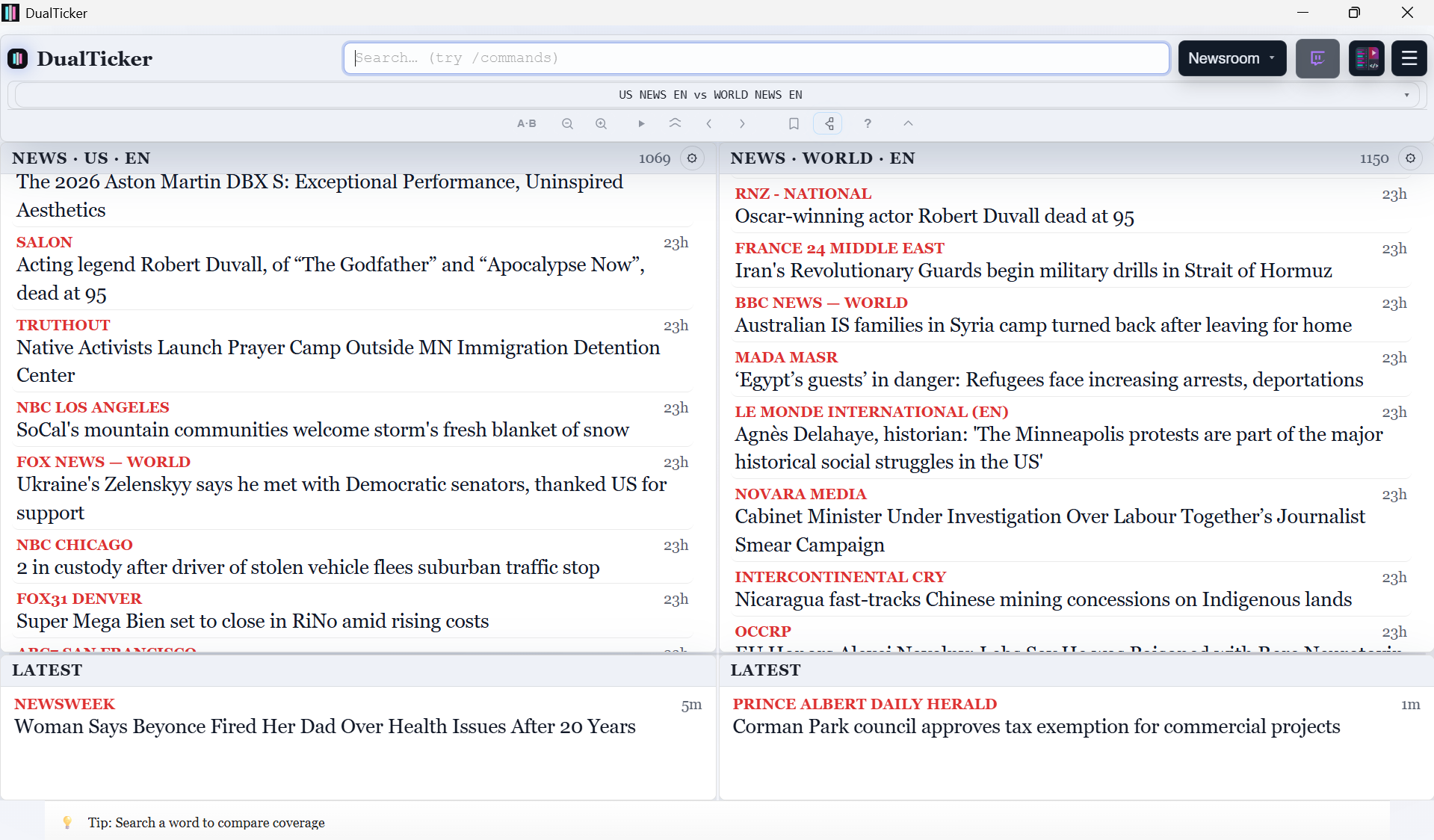Click the DualTicker logo in the header

click(x=79, y=58)
